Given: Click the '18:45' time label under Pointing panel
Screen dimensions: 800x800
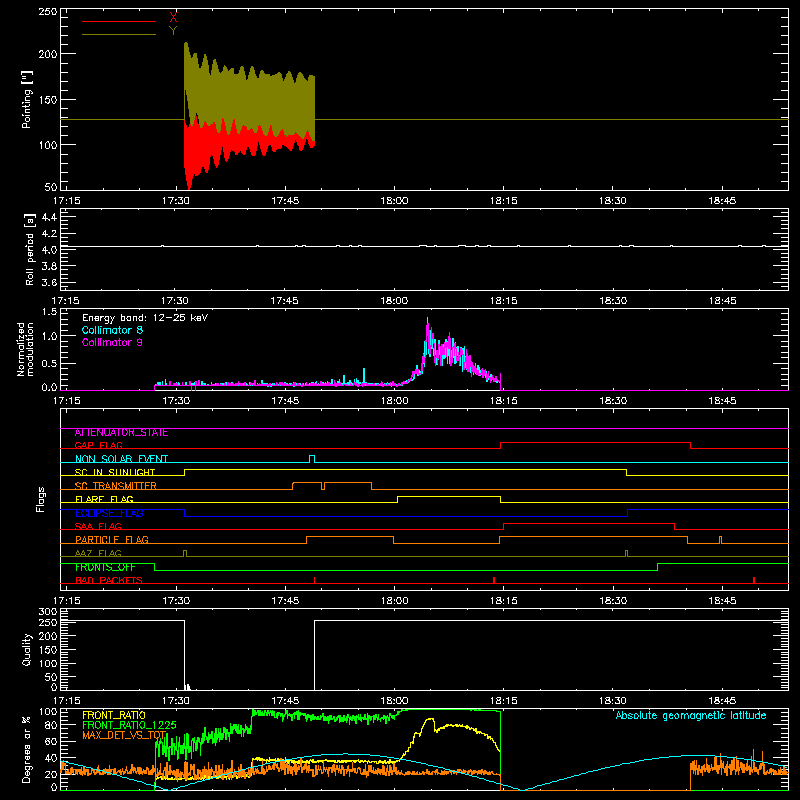Looking at the screenshot, I should (722, 201).
